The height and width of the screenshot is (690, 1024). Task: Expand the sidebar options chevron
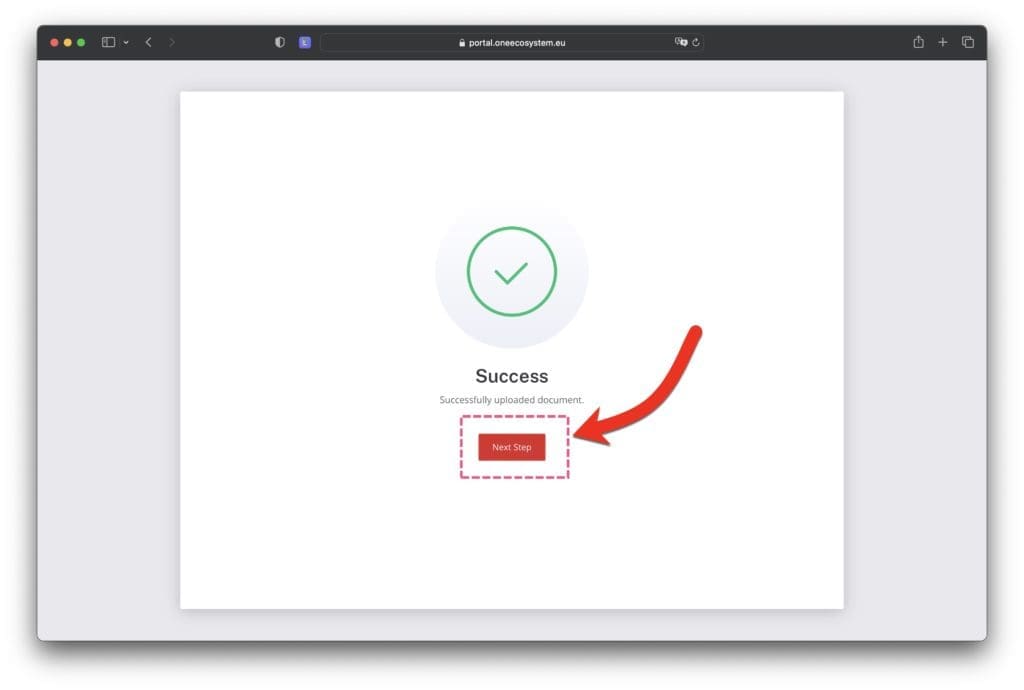pos(126,42)
